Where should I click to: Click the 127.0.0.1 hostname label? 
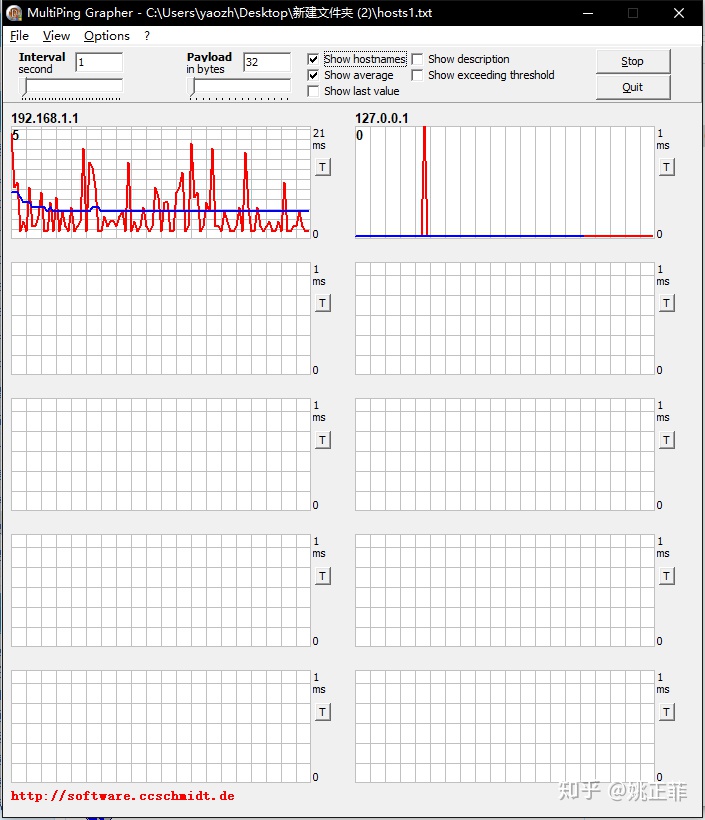pos(382,118)
